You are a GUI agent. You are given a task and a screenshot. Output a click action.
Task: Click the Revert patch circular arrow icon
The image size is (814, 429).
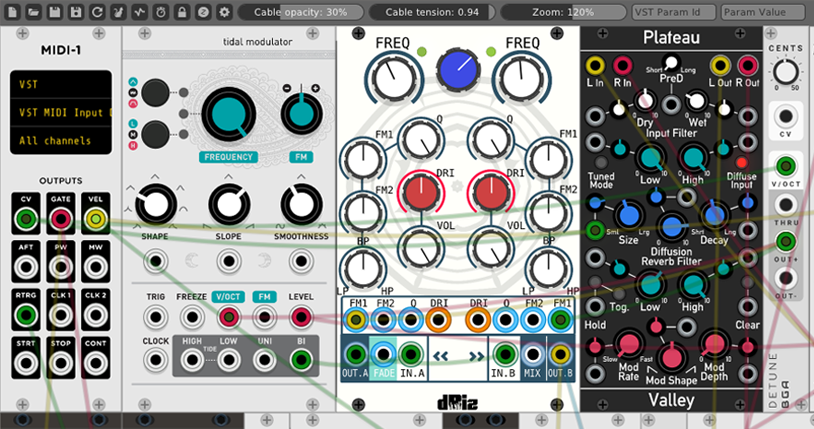pyautogui.click(x=97, y=12)
